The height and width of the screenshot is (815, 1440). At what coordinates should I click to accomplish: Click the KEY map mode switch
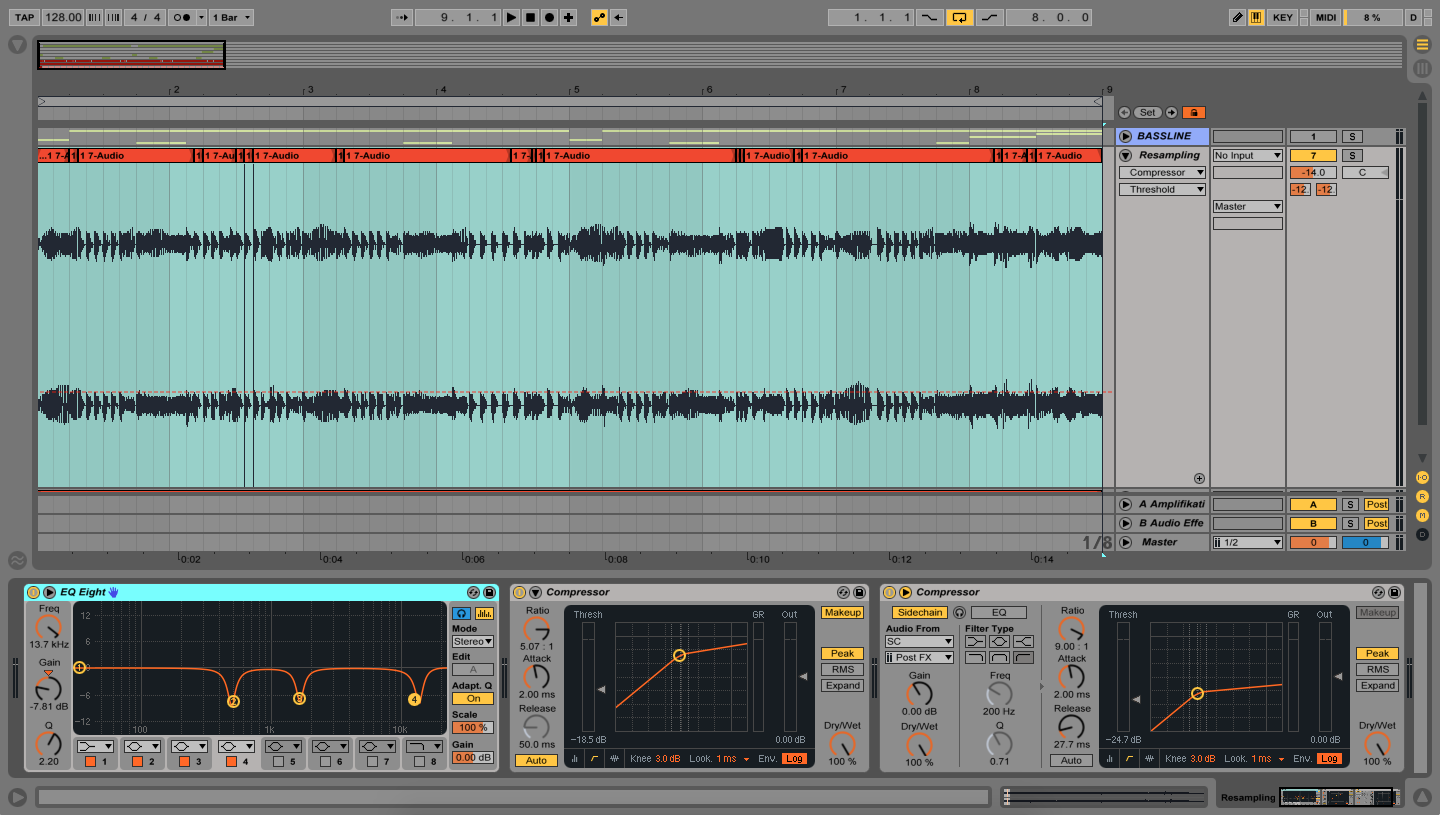pyautogui.click(x=1283, y=17)
